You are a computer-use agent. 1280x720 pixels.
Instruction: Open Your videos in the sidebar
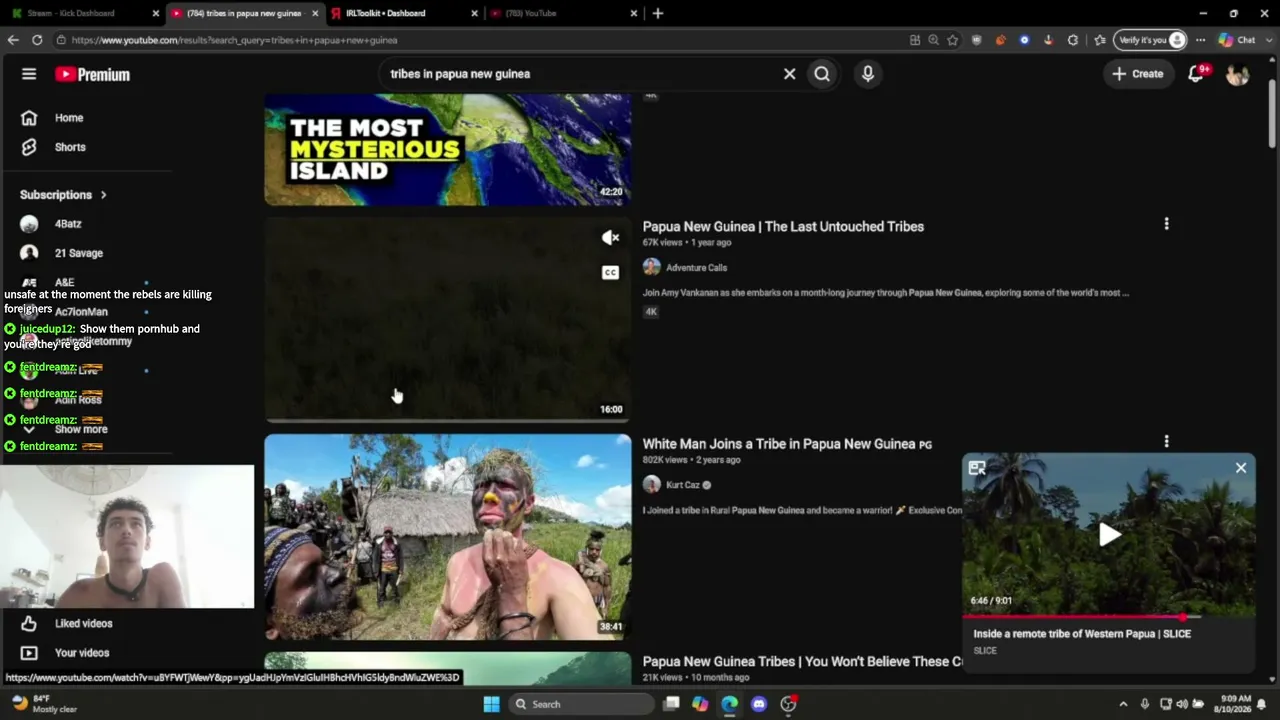click(x=82, y=653)
